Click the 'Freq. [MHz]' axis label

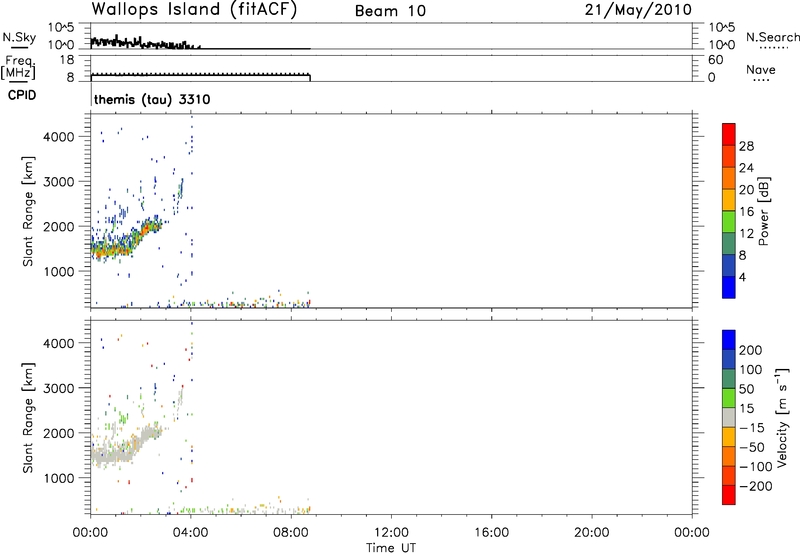18,68
